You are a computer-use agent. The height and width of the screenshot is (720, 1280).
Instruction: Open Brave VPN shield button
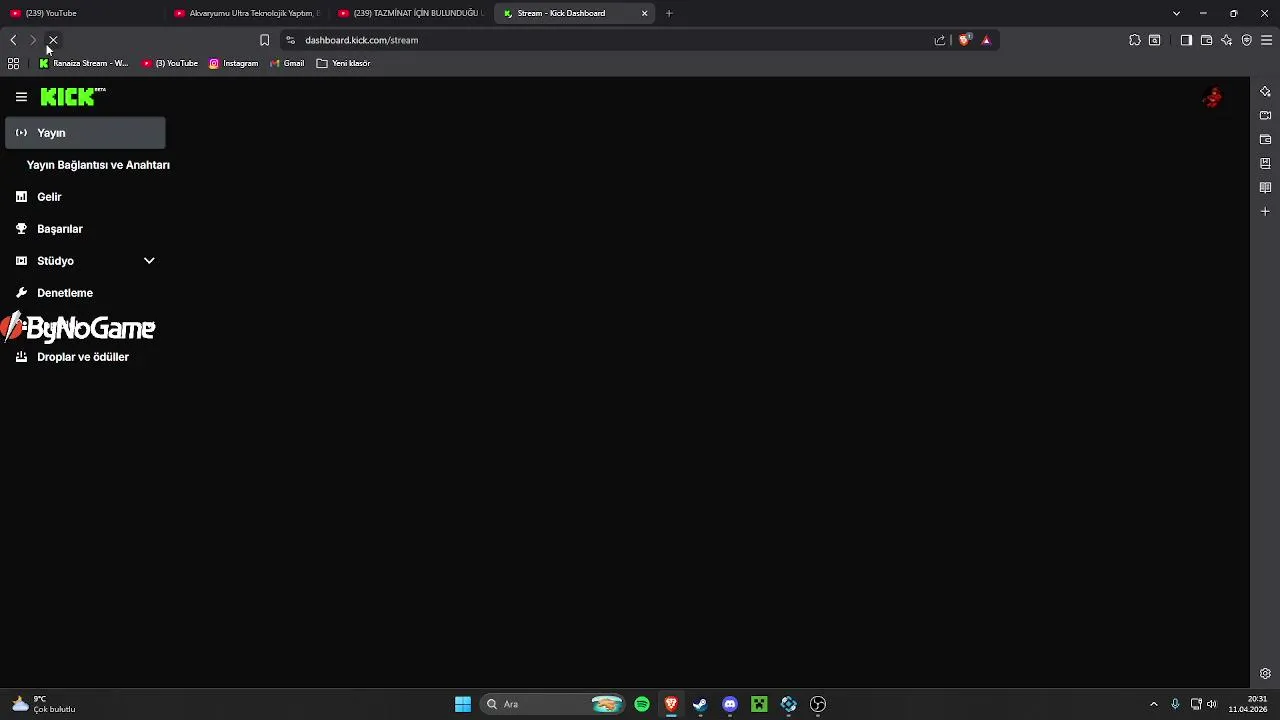pos(1247,40)
